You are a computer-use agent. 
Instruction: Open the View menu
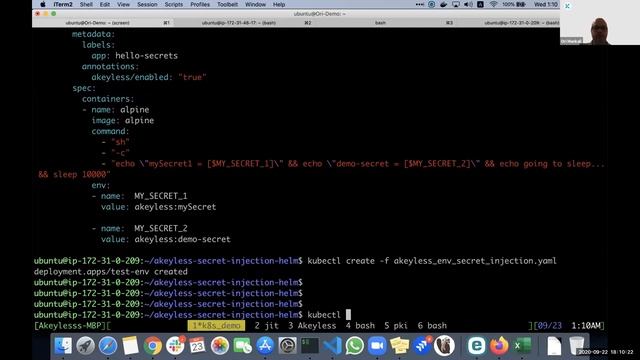[x=123, y=4]
